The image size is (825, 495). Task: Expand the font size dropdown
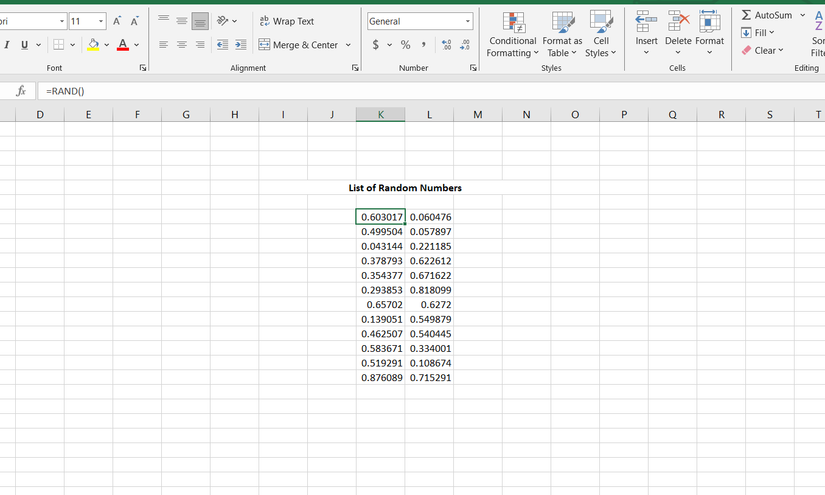[101, 21]
